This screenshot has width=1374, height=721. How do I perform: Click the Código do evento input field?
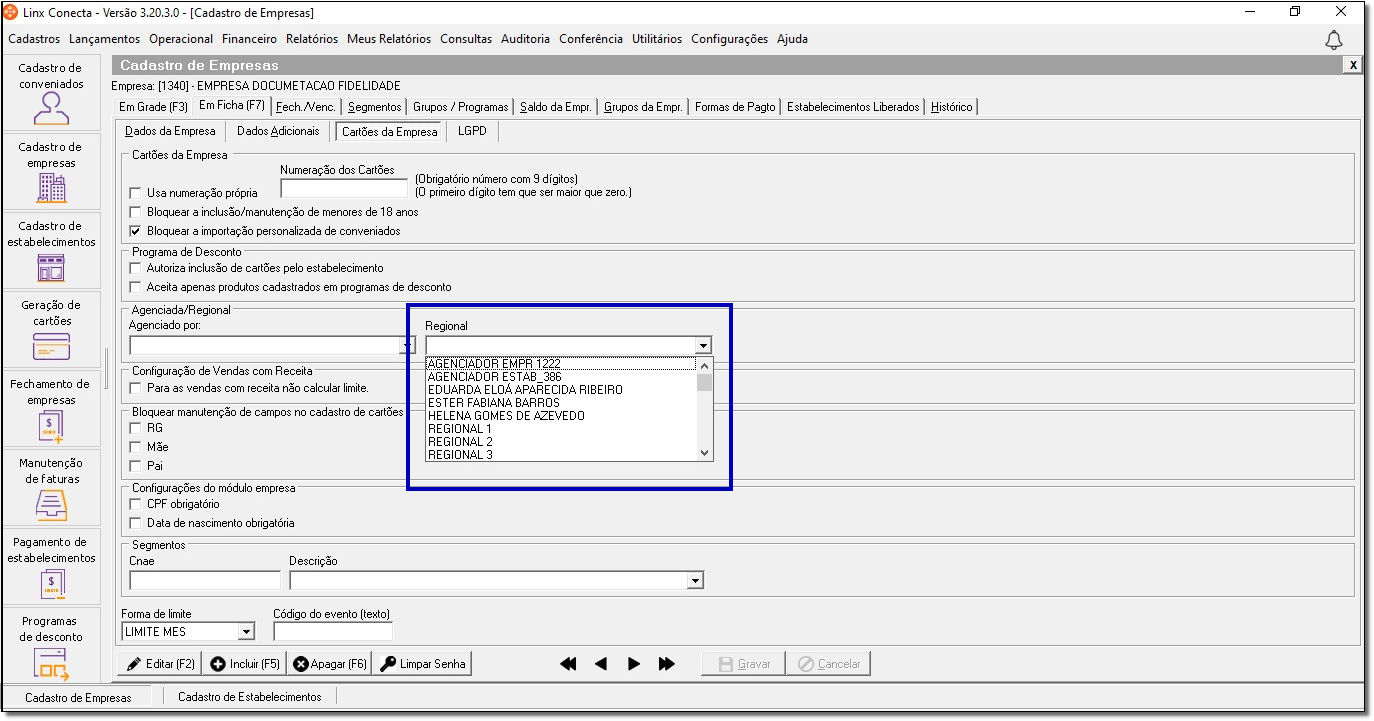pyautogui.click(x=333, y=632)
